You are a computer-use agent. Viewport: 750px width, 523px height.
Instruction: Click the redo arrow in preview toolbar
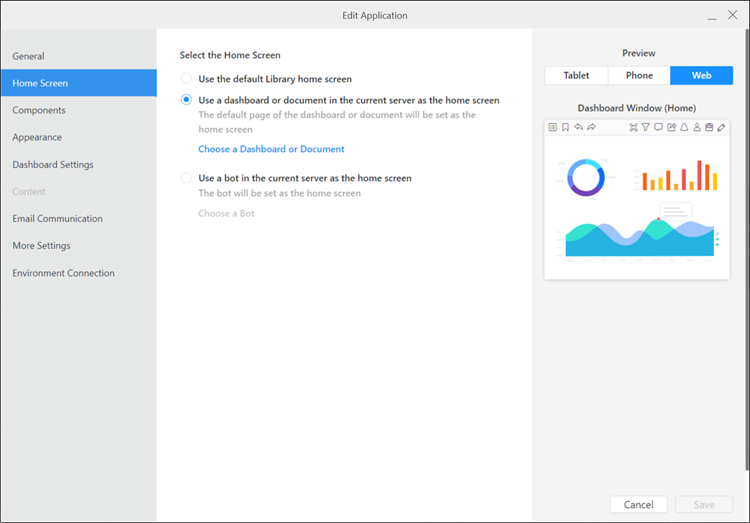point(592,128)
